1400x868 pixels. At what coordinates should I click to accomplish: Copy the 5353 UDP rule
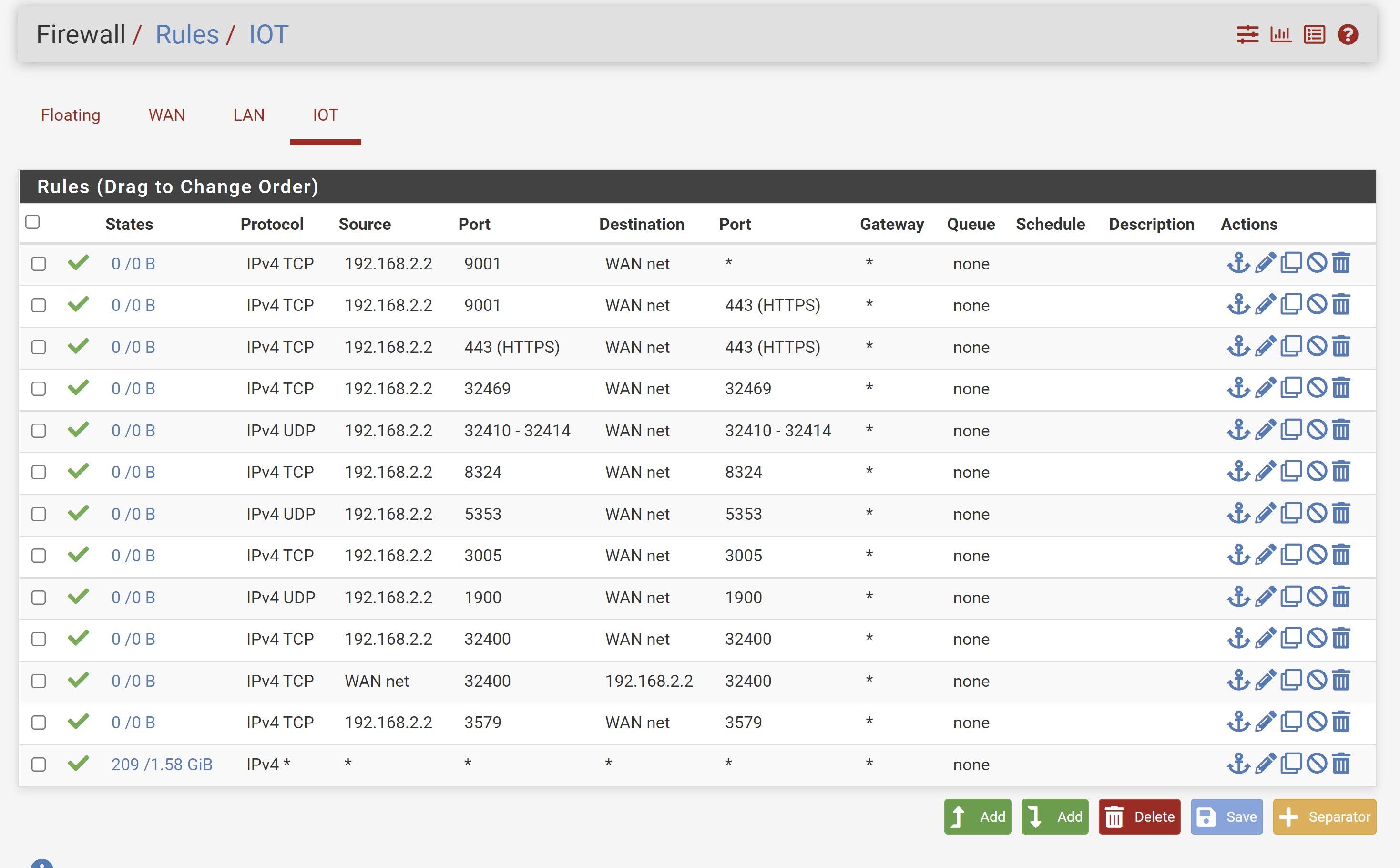(1291, 513)
